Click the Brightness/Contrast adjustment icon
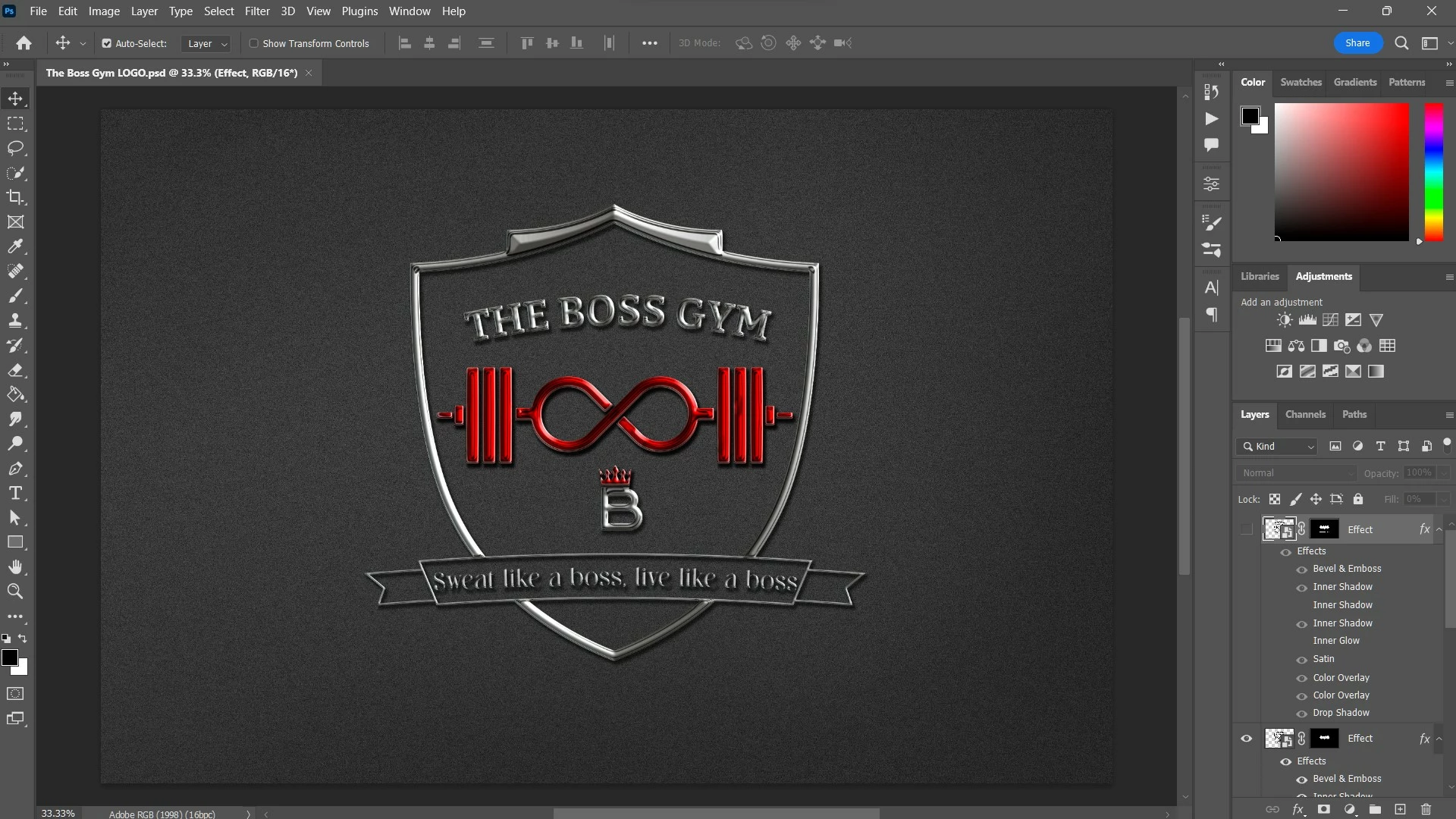 (1284, 320)
